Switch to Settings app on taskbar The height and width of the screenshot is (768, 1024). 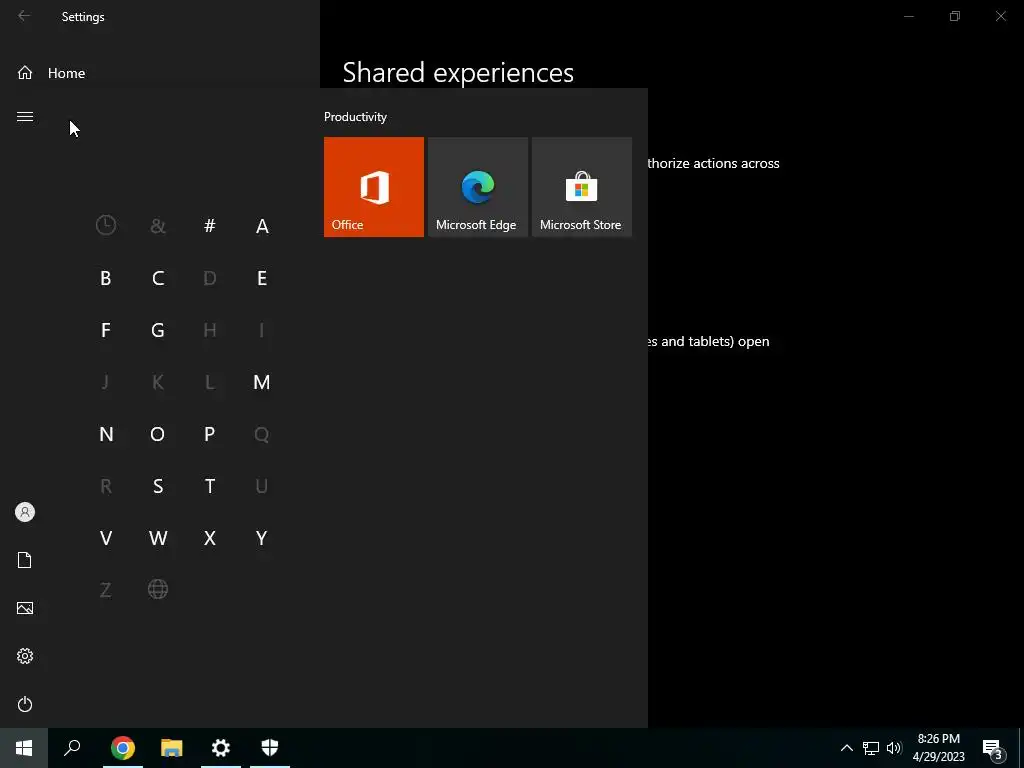pyautogui.click(x=221, y=748)
